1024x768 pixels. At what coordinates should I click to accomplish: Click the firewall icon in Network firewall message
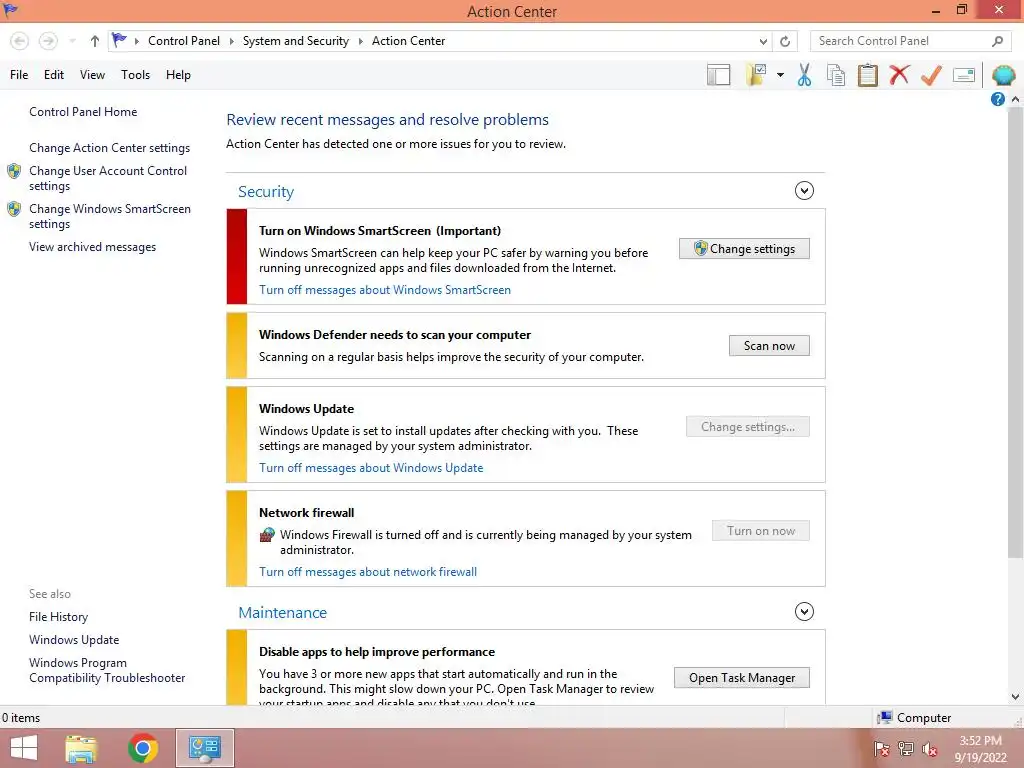267,535
